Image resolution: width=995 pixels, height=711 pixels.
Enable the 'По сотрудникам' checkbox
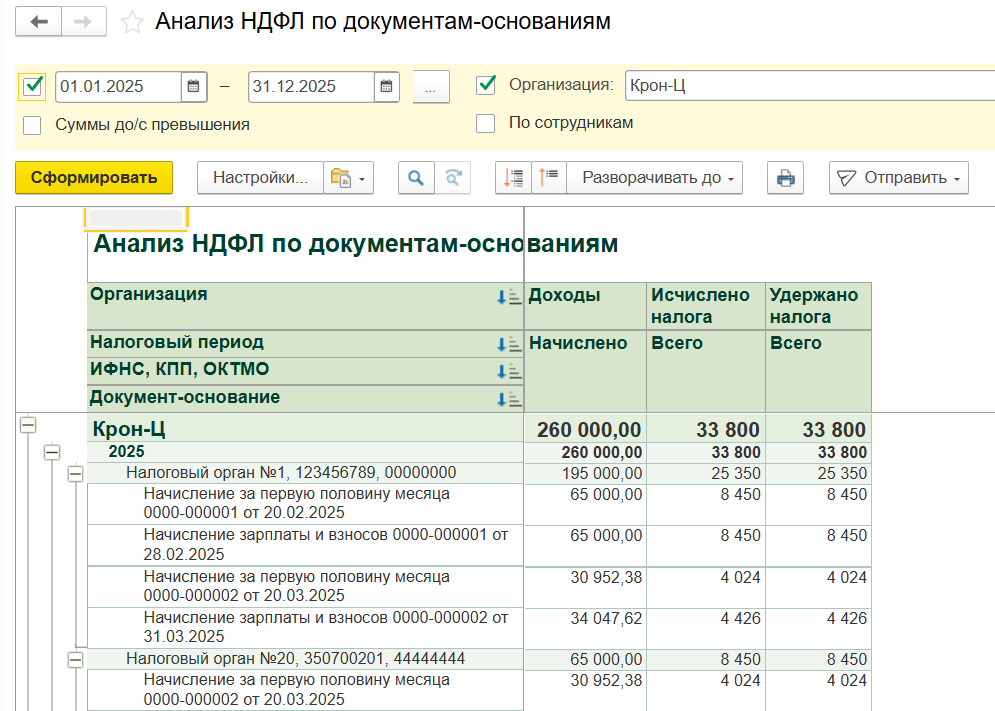486,124
